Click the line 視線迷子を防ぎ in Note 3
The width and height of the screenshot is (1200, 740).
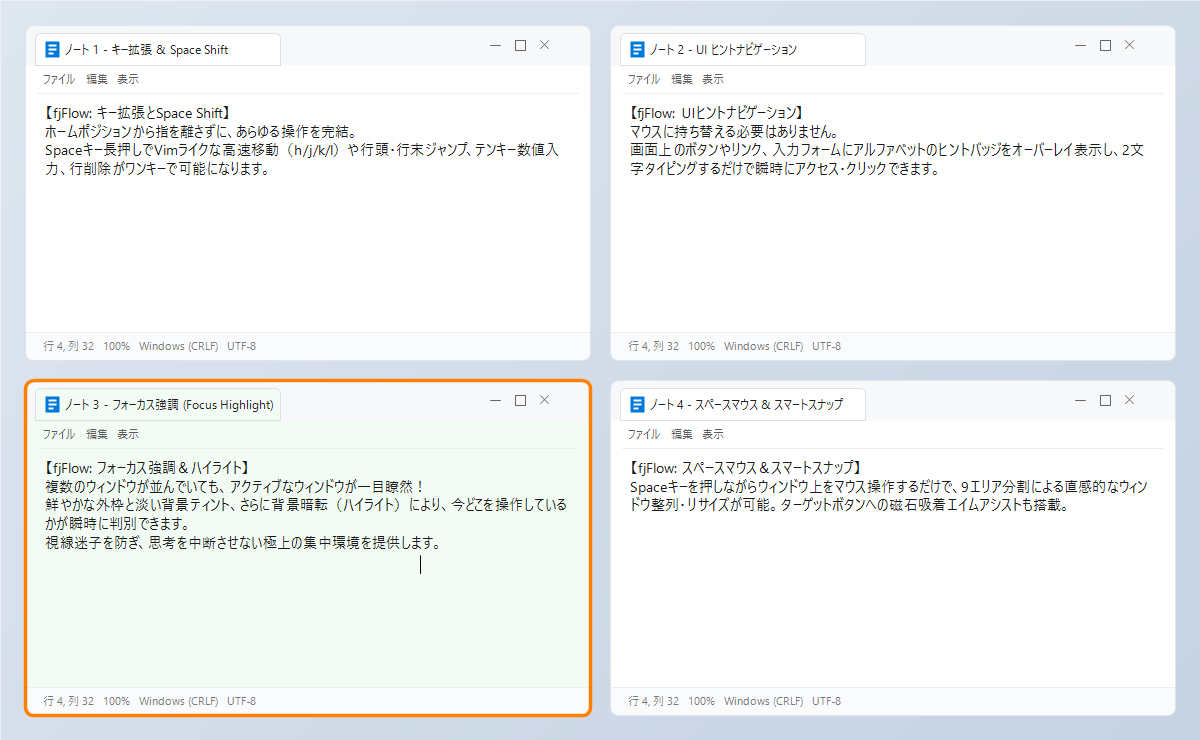(243, 544)
